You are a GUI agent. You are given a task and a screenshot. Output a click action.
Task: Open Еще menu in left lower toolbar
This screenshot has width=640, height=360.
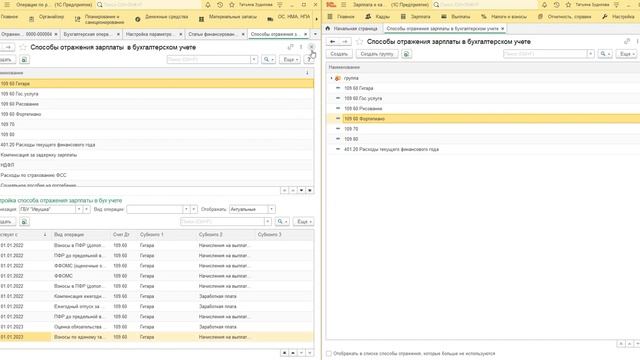click(304, 222)
